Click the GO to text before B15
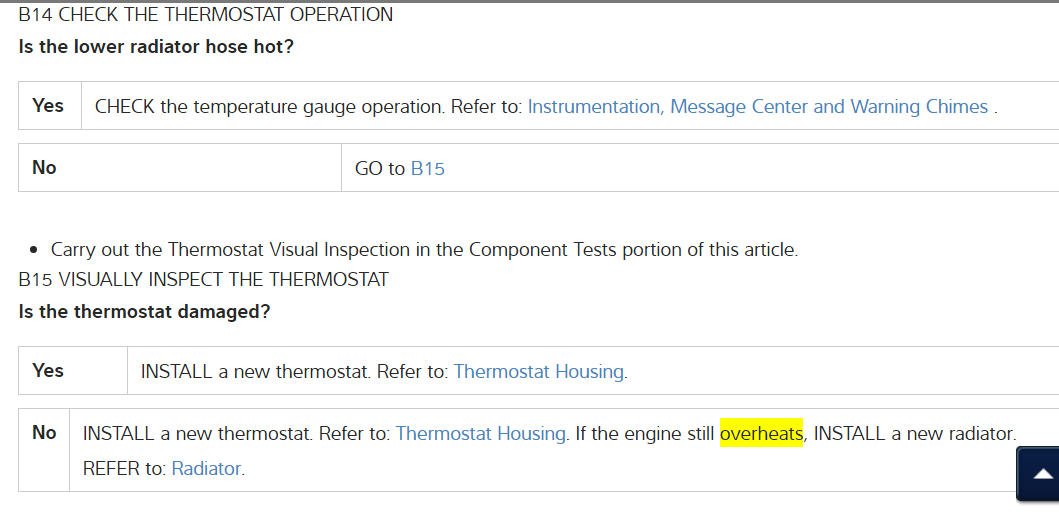This screenshot has height=516, width=1059. tap(380, 169)
